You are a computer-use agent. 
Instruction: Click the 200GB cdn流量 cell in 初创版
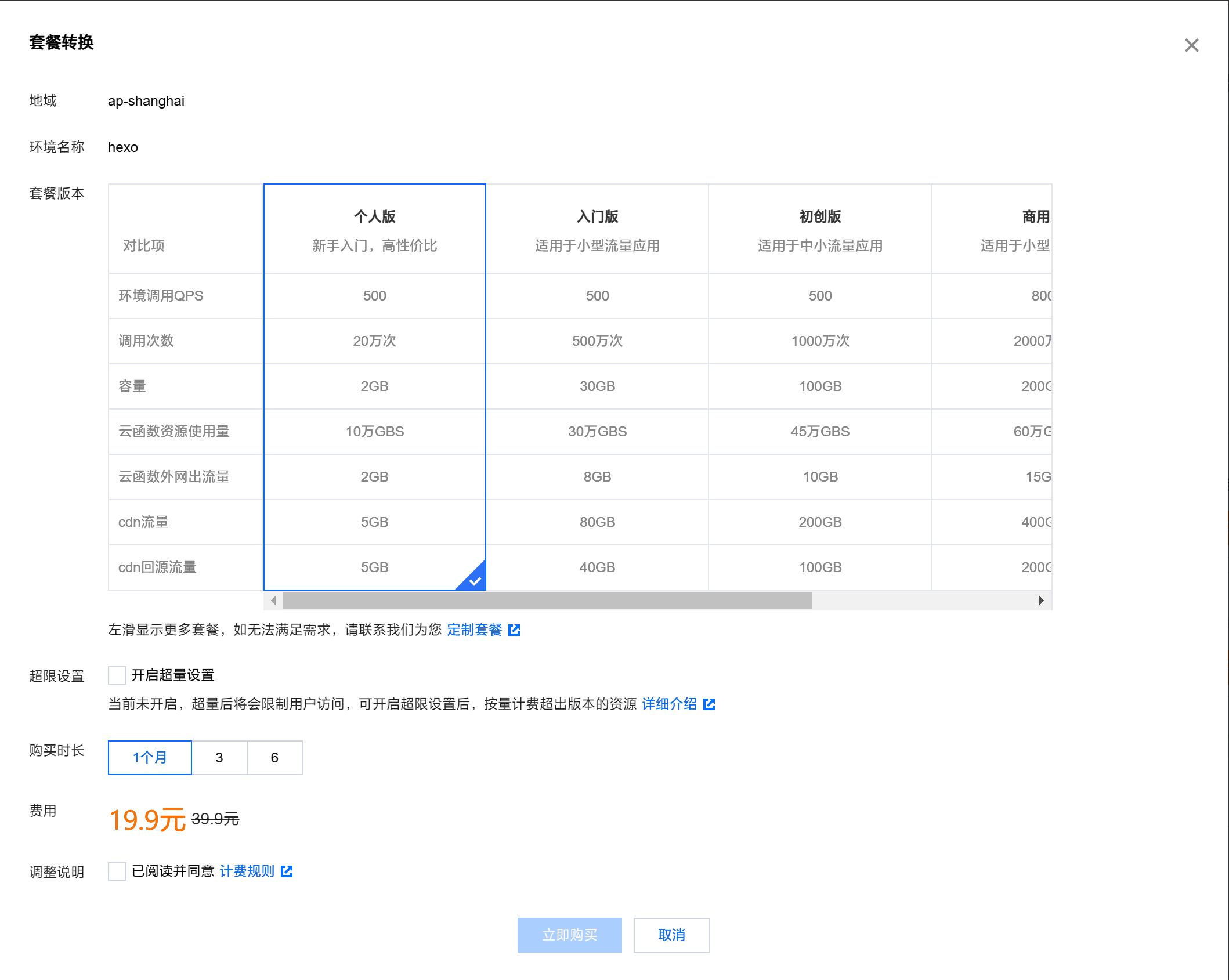pyautogui.click(x=820, y=522)
